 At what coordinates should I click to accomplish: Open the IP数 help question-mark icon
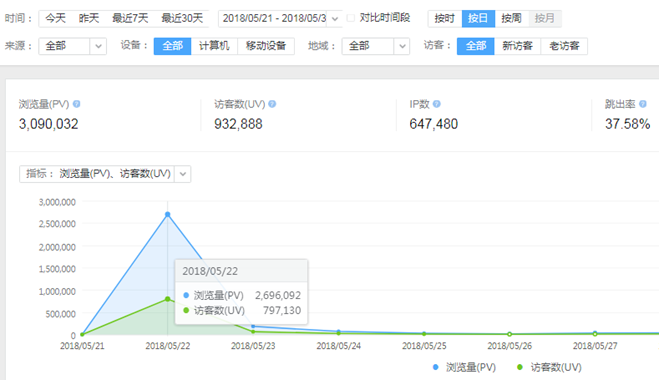pos(437,104)
